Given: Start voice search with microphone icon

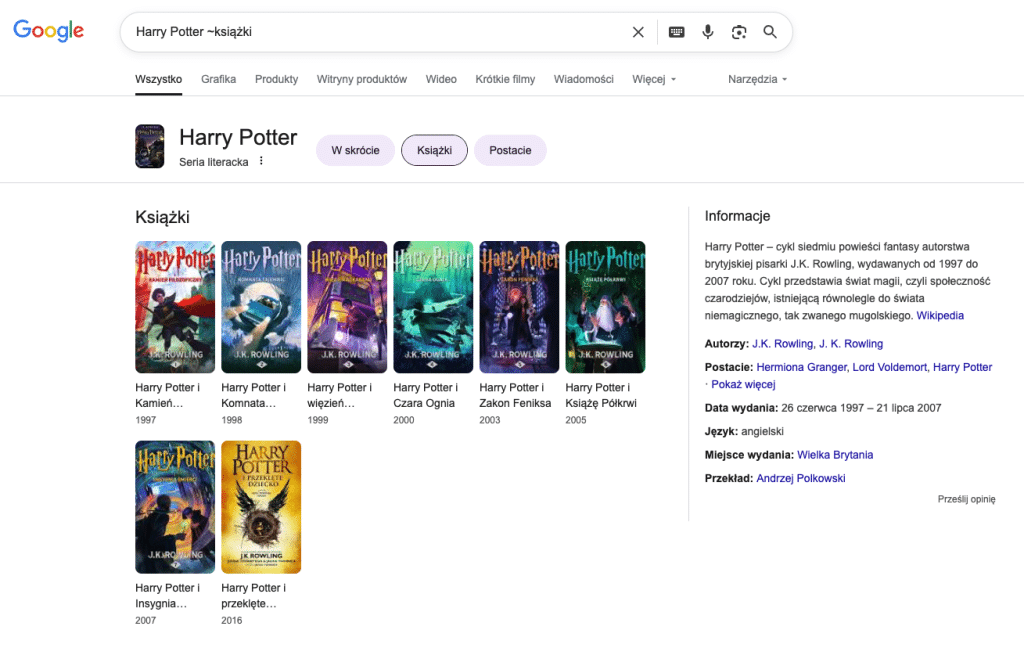Looking at the screenshot, I should [x=707, y=32].
